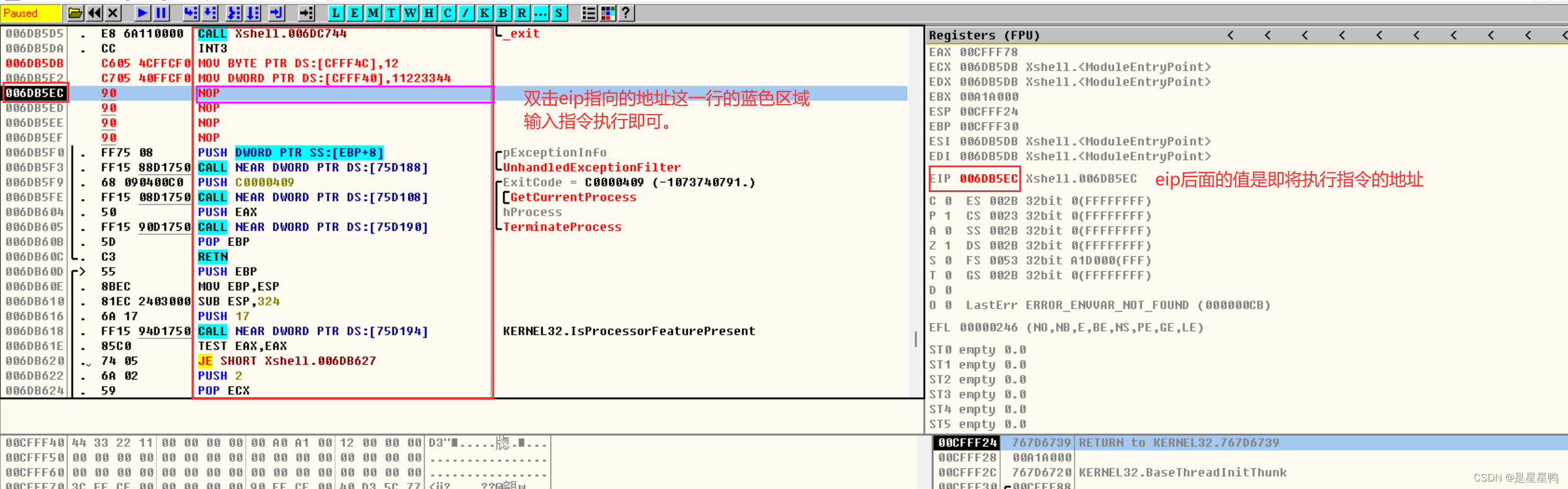Step into the next instruction

[x=191, y=13]
